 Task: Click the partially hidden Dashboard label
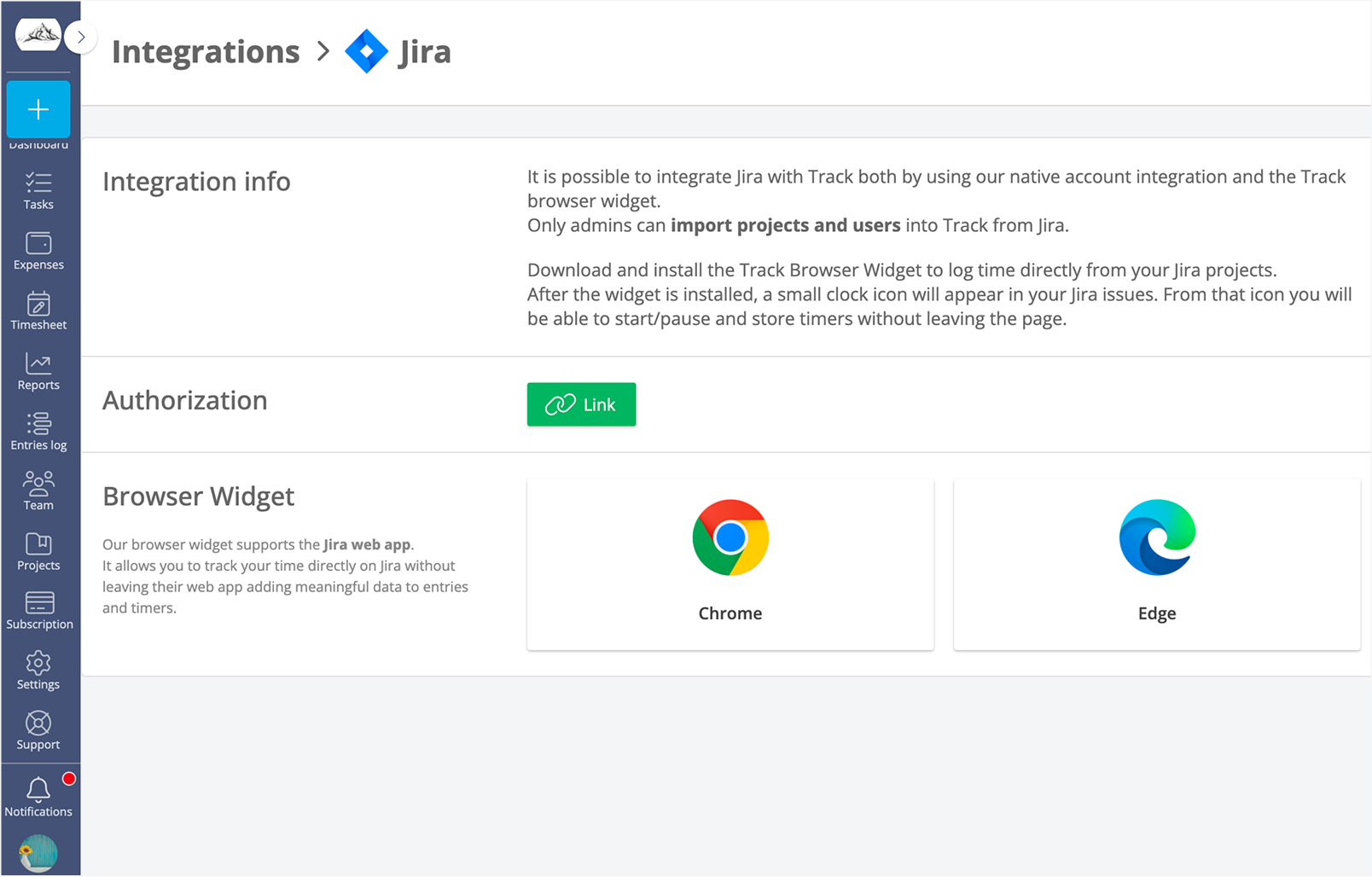click(38, 145)
